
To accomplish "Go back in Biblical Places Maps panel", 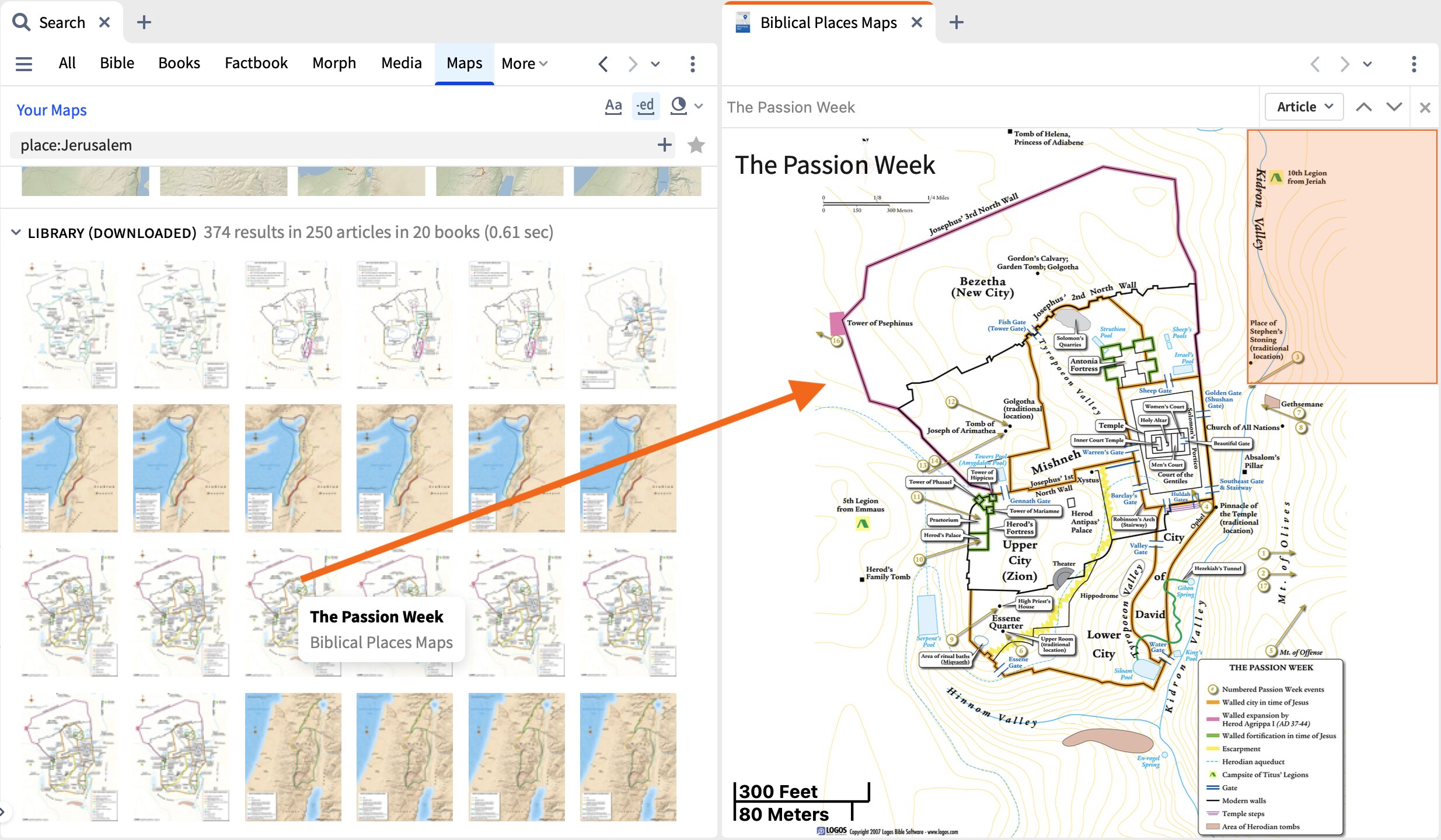I will coord(1315,64).
